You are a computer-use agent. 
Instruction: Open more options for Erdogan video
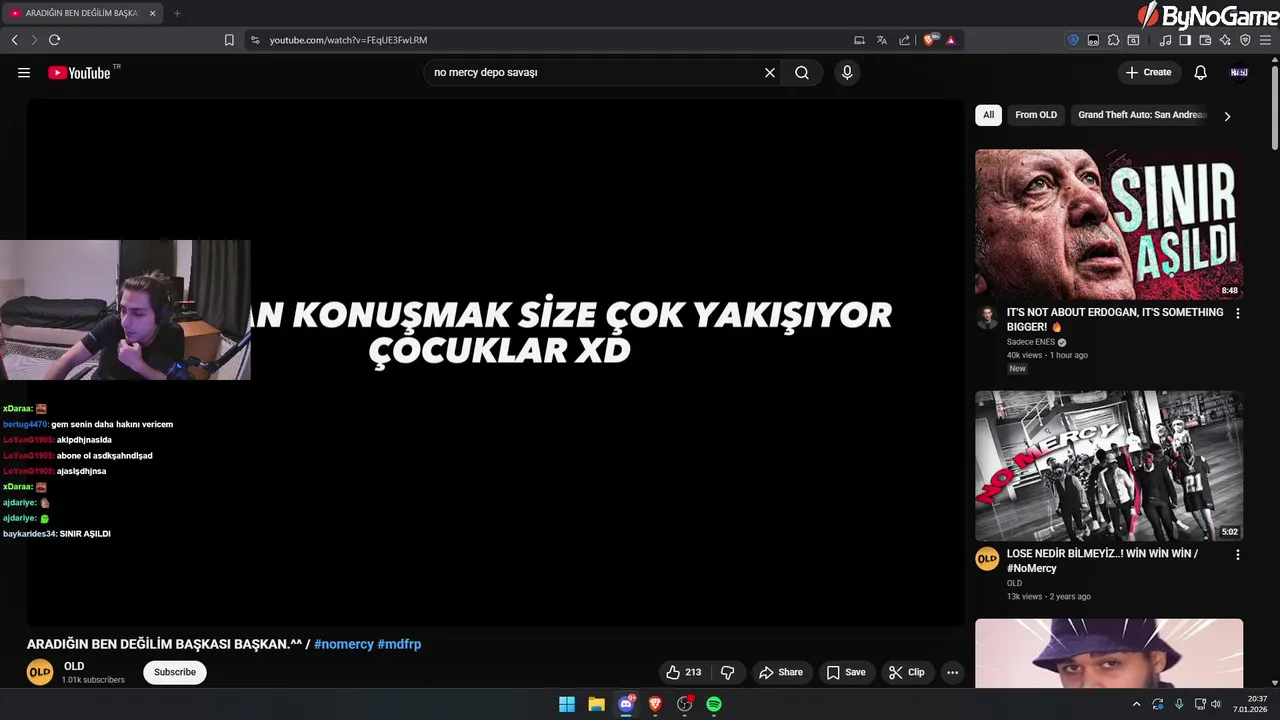1238,313
